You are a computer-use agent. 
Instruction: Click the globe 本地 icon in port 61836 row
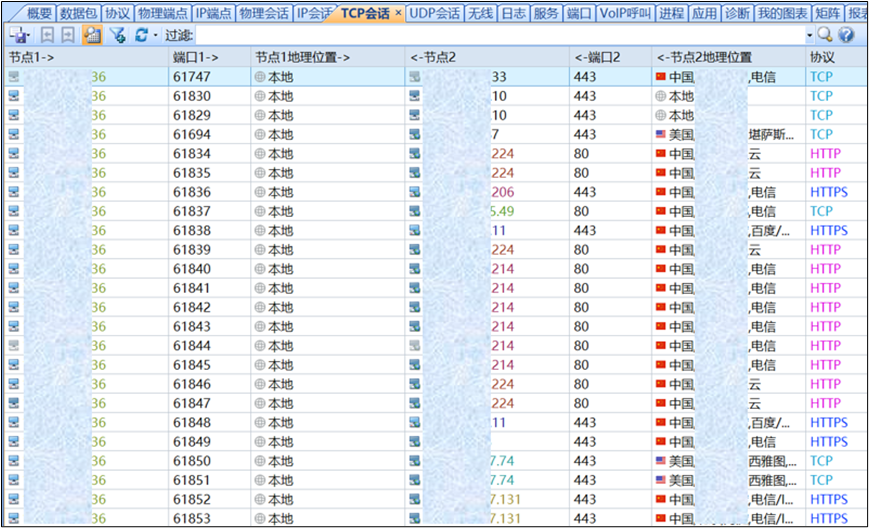coord(260,192)
